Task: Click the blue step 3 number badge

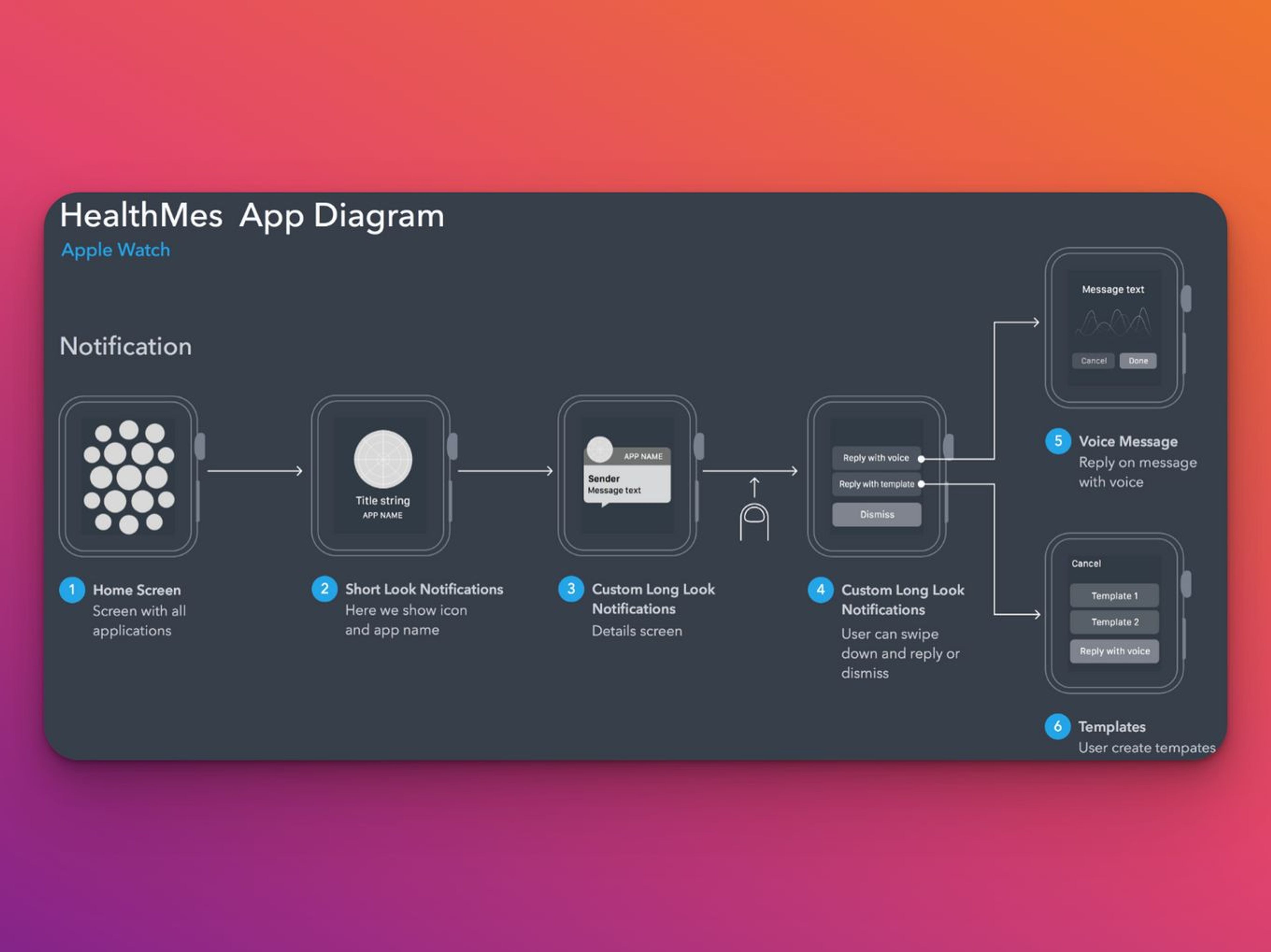Action: (571, 589)
